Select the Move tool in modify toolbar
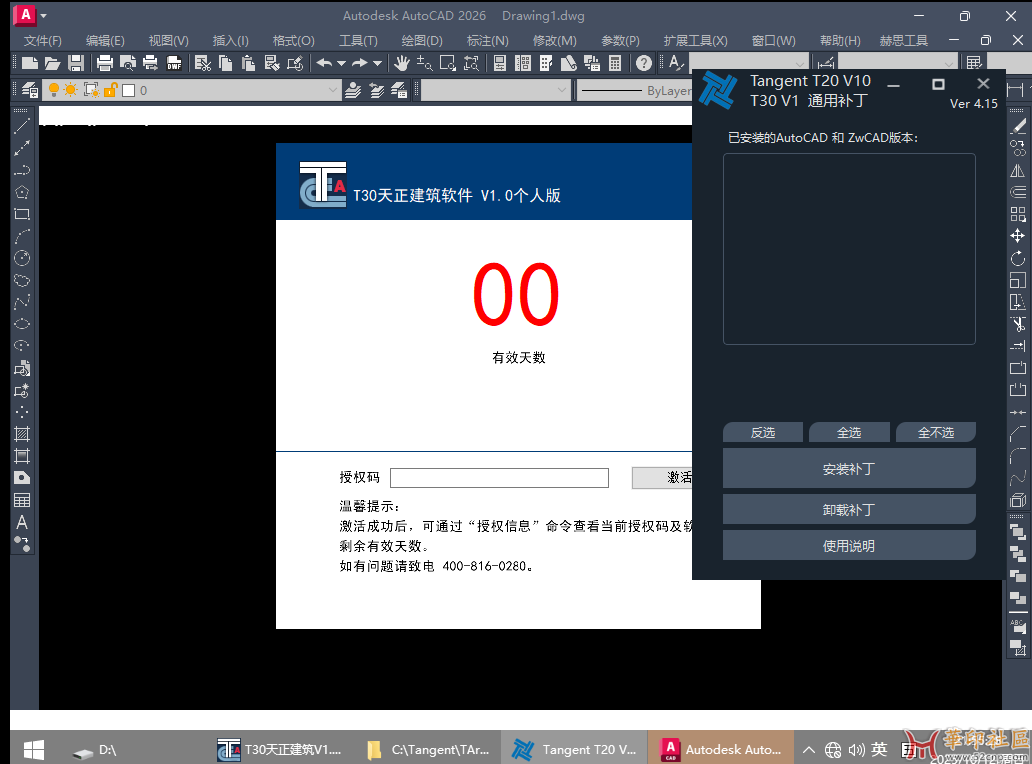The image size is (1032, 764). (1018, 236)
